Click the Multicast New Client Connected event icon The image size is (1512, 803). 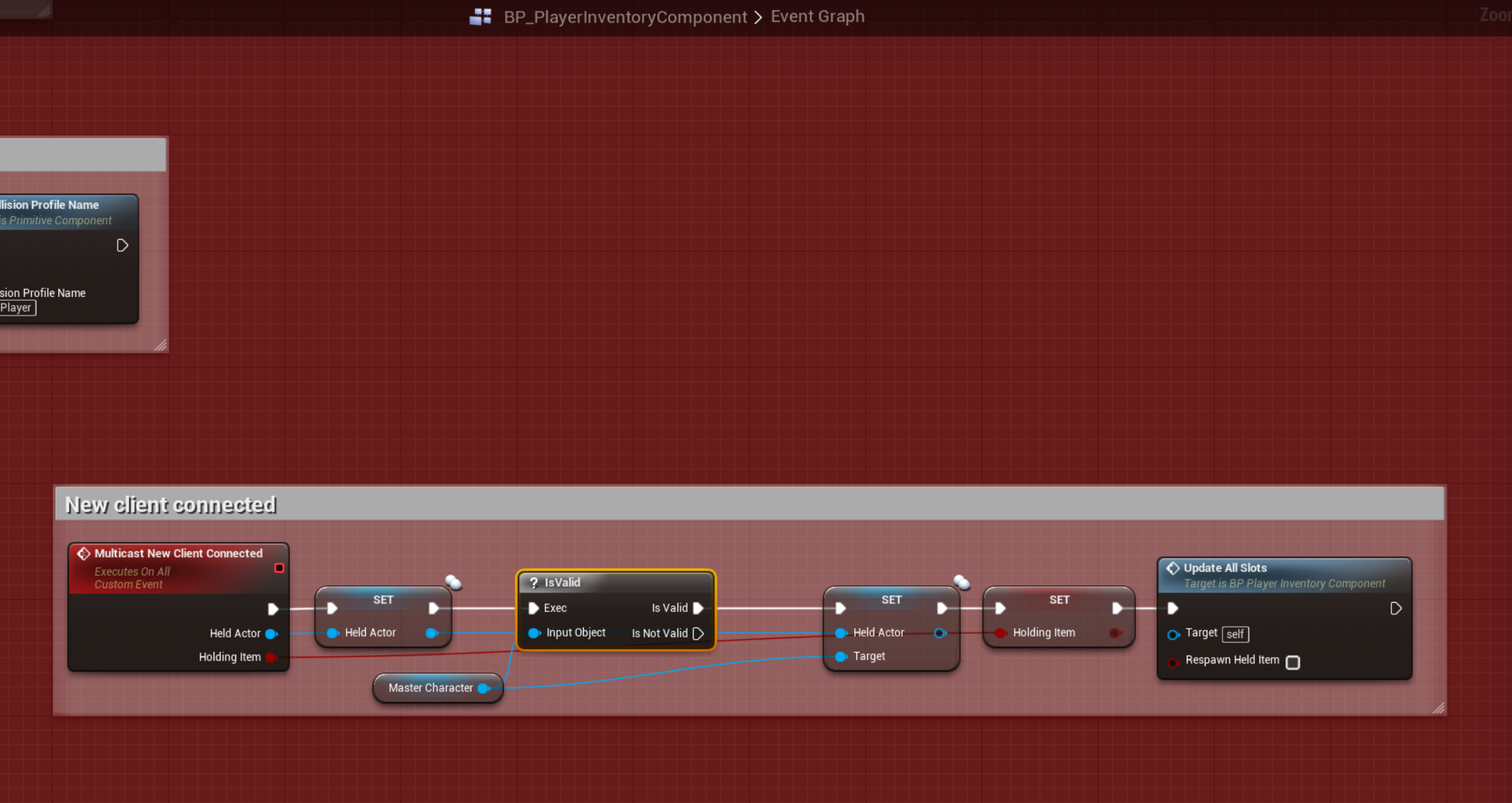coord(84,553)
